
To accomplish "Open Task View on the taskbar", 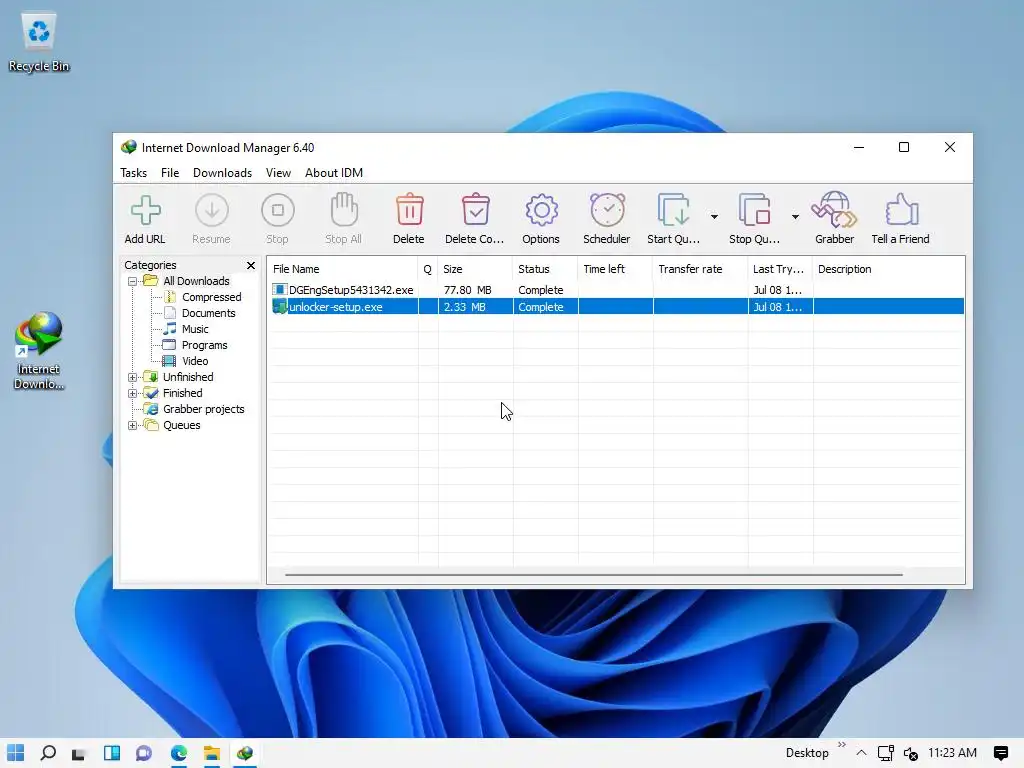I will (x=79, y=753).
